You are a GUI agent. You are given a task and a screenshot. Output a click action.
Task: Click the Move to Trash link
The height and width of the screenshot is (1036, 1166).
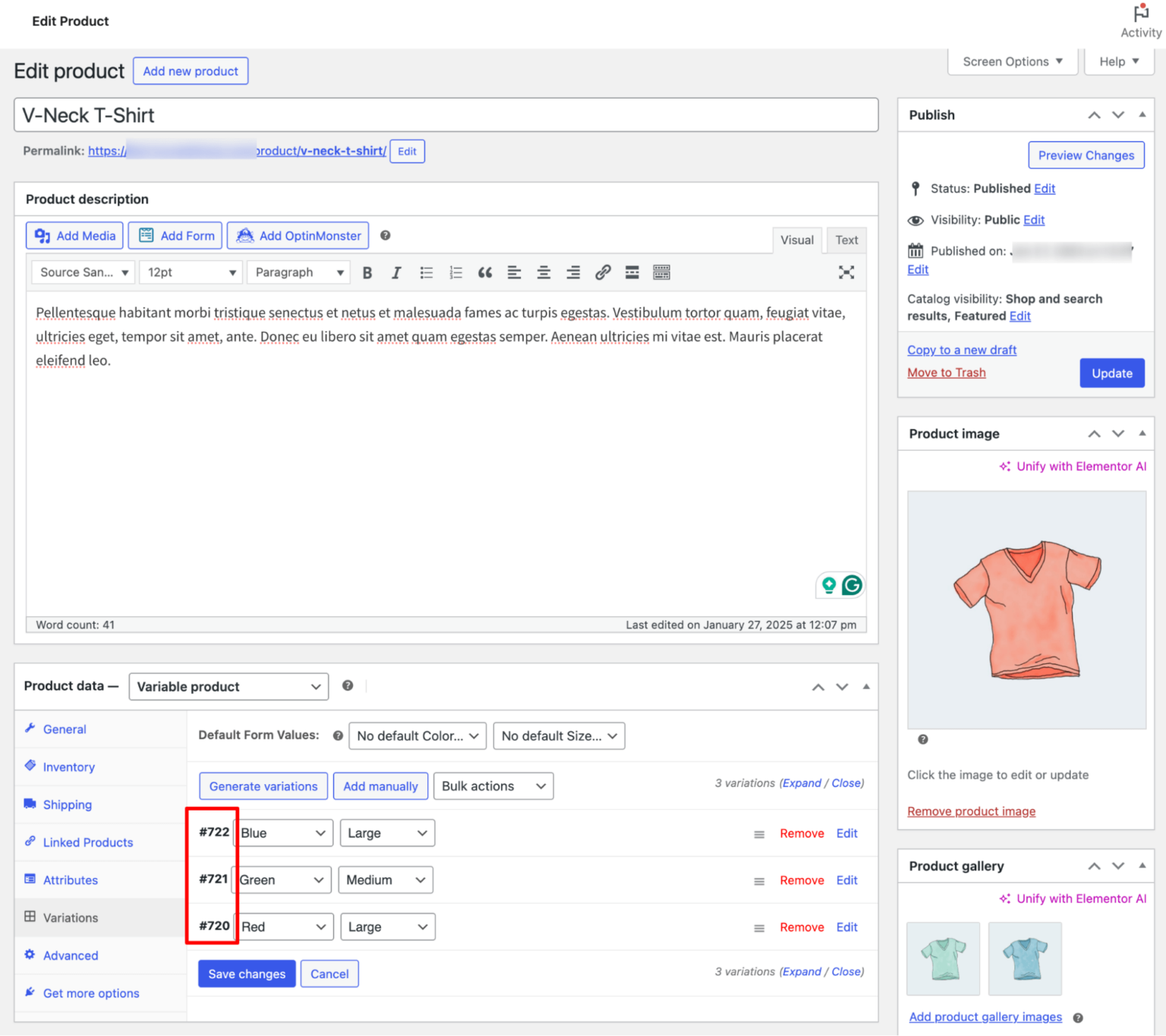tap(946, 372)
